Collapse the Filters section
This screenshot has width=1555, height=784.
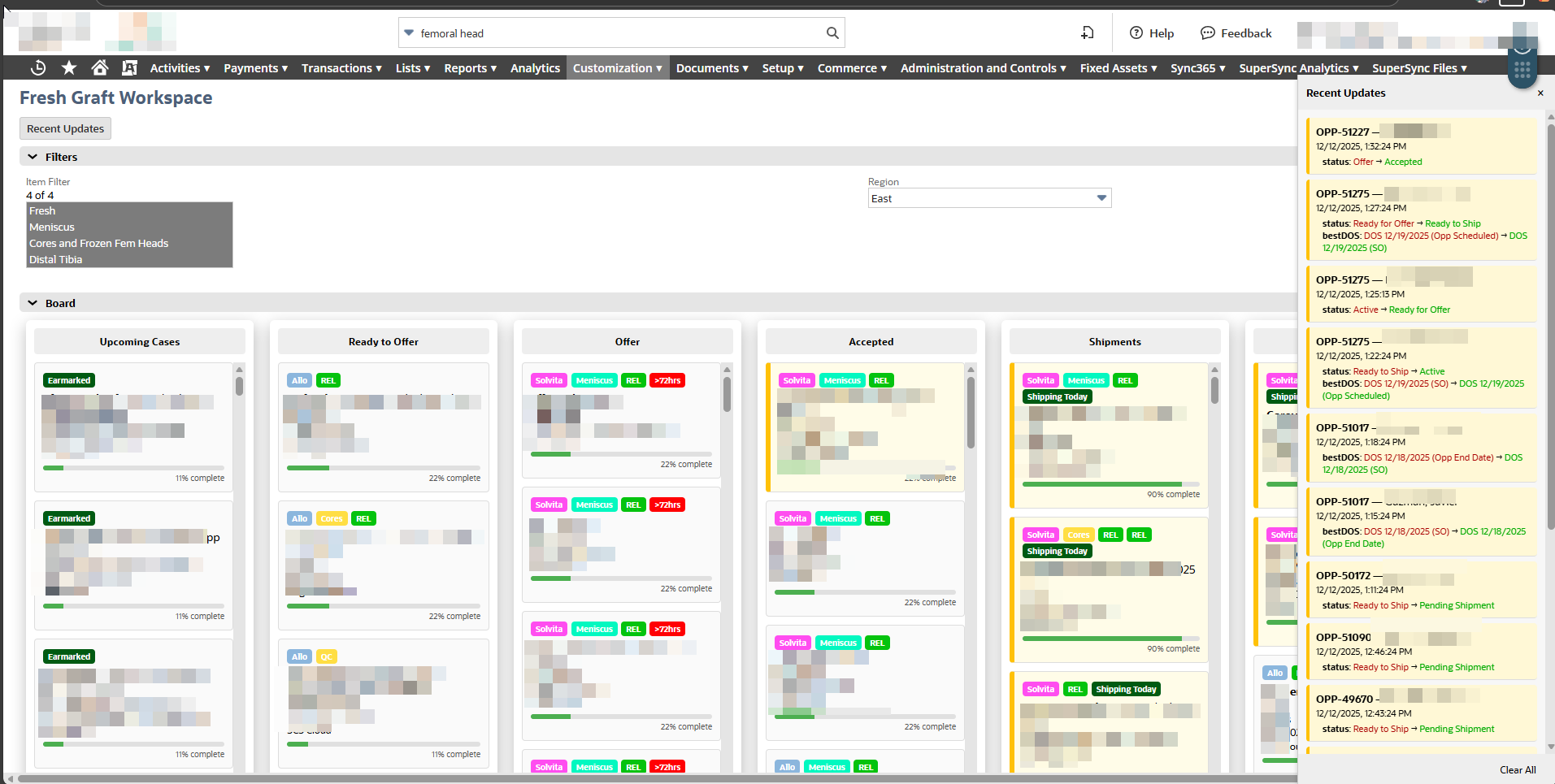(33, 157)
